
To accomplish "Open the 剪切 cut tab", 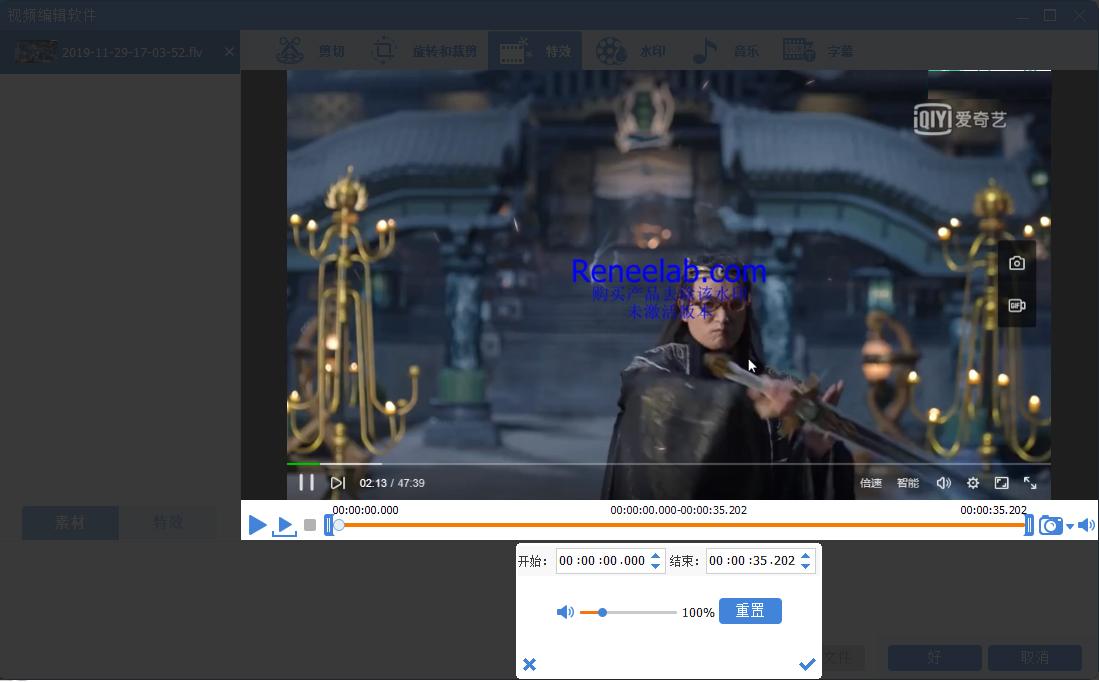I will point(309,51).
